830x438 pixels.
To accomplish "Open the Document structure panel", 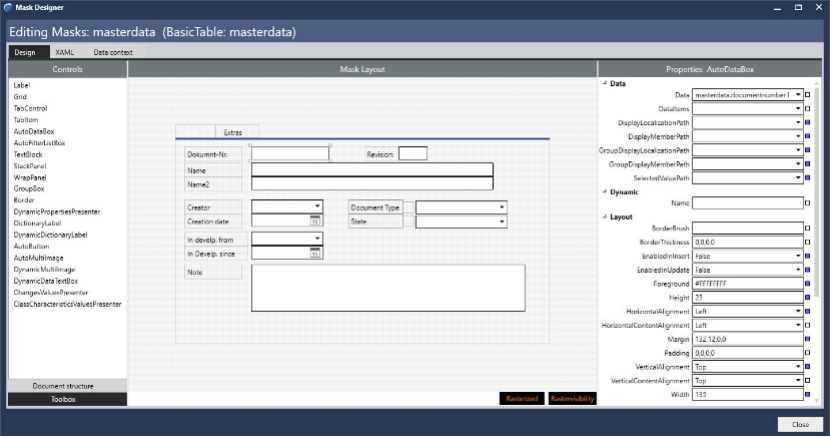I will (67, 386).
